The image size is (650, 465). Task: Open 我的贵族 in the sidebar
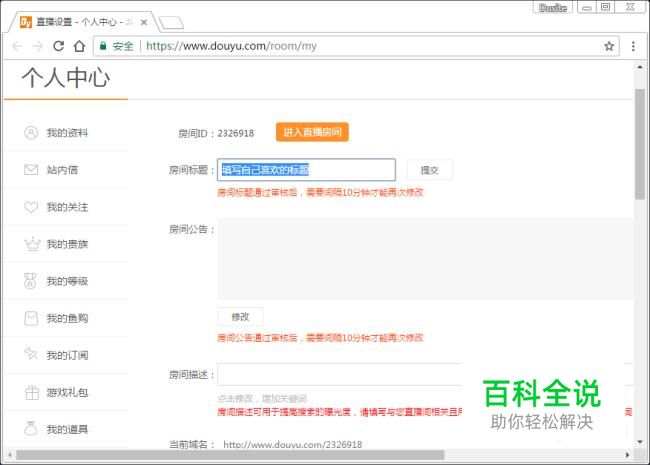pyautogui.click(x=66, y=244)
